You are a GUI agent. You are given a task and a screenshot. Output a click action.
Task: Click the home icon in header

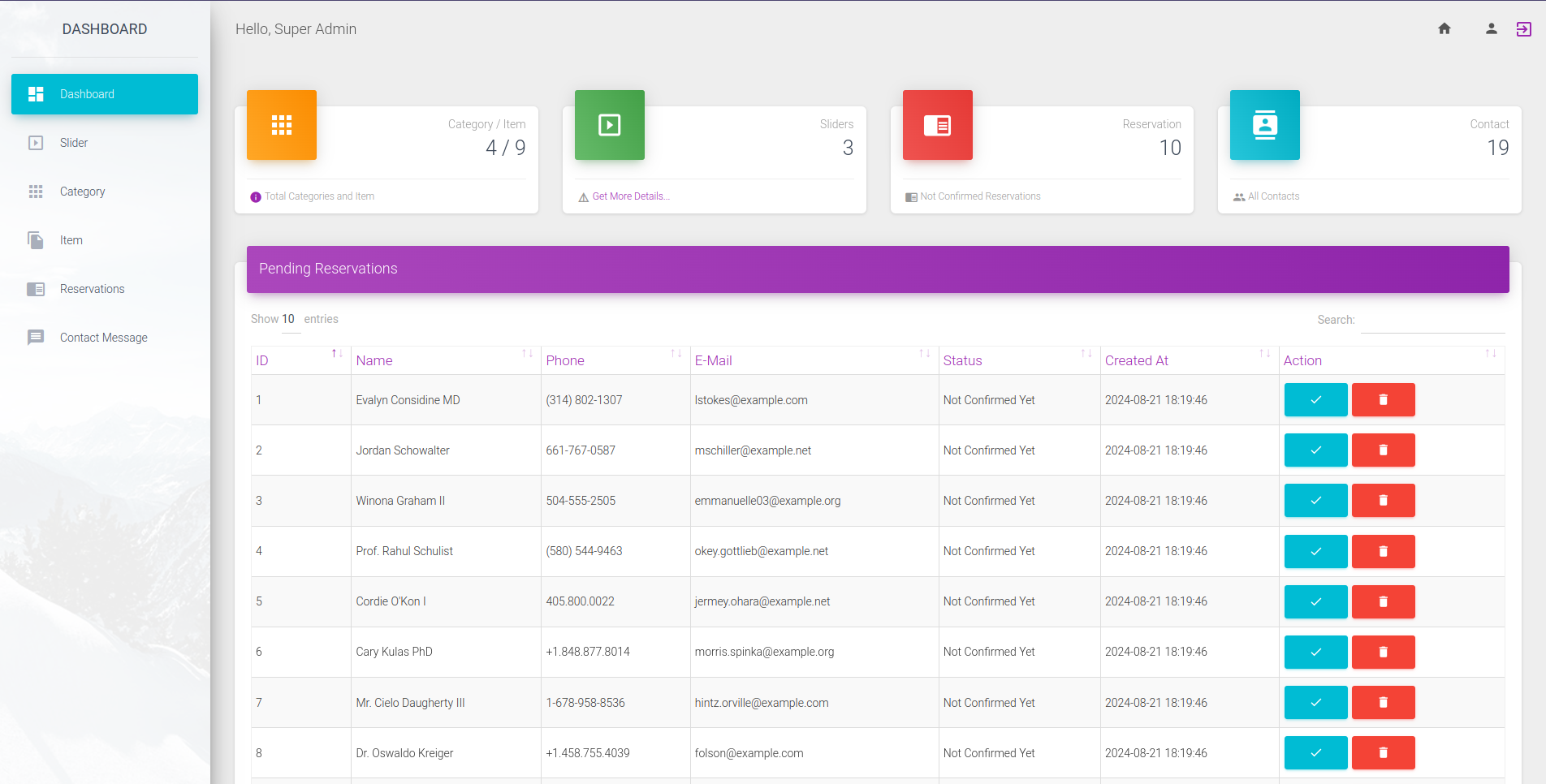click(x=1445, y=29)
